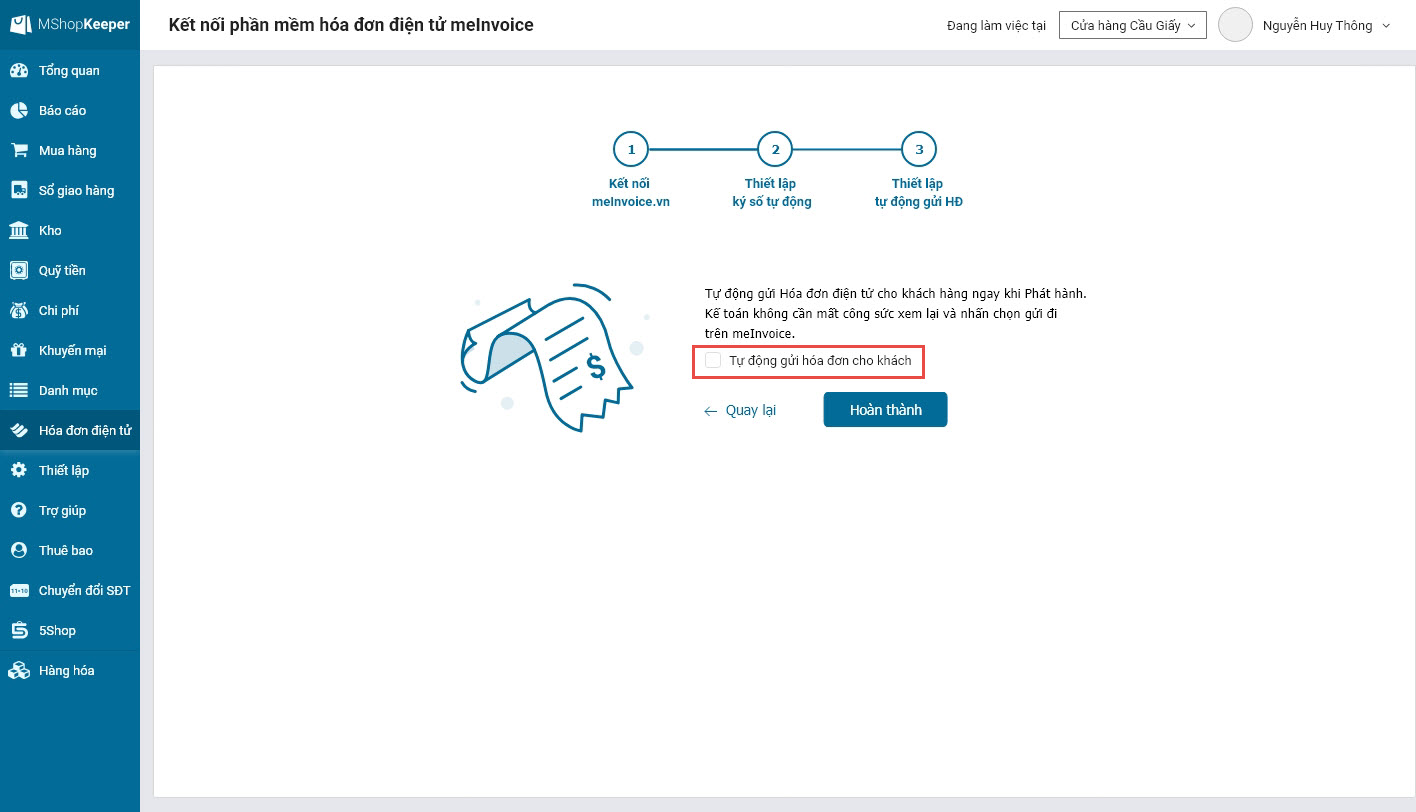Click the Mua hàng shopping cart icon
The image size is (1416, 812).
(19, 151)
